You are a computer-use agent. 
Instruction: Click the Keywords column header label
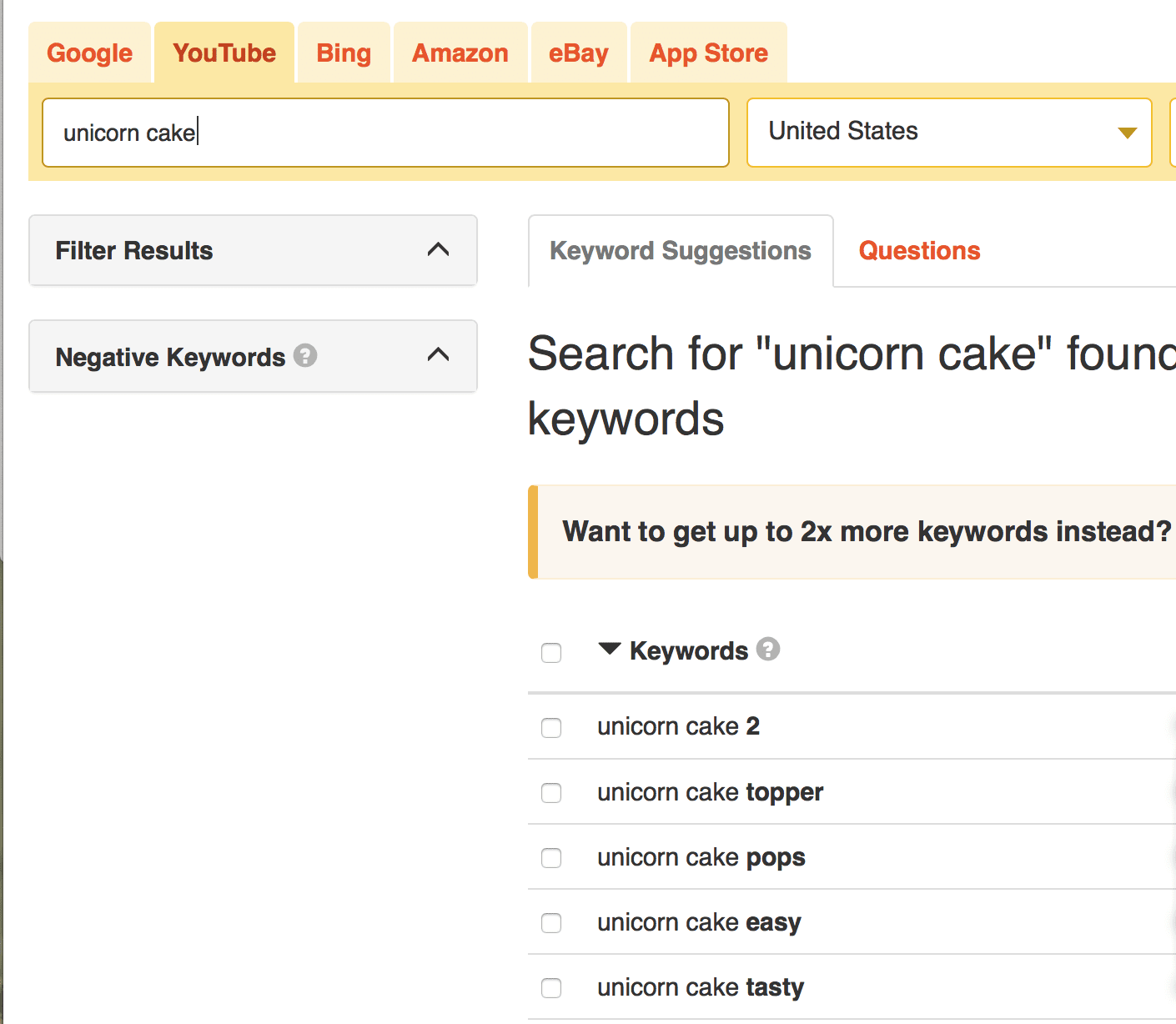[689, 650]
